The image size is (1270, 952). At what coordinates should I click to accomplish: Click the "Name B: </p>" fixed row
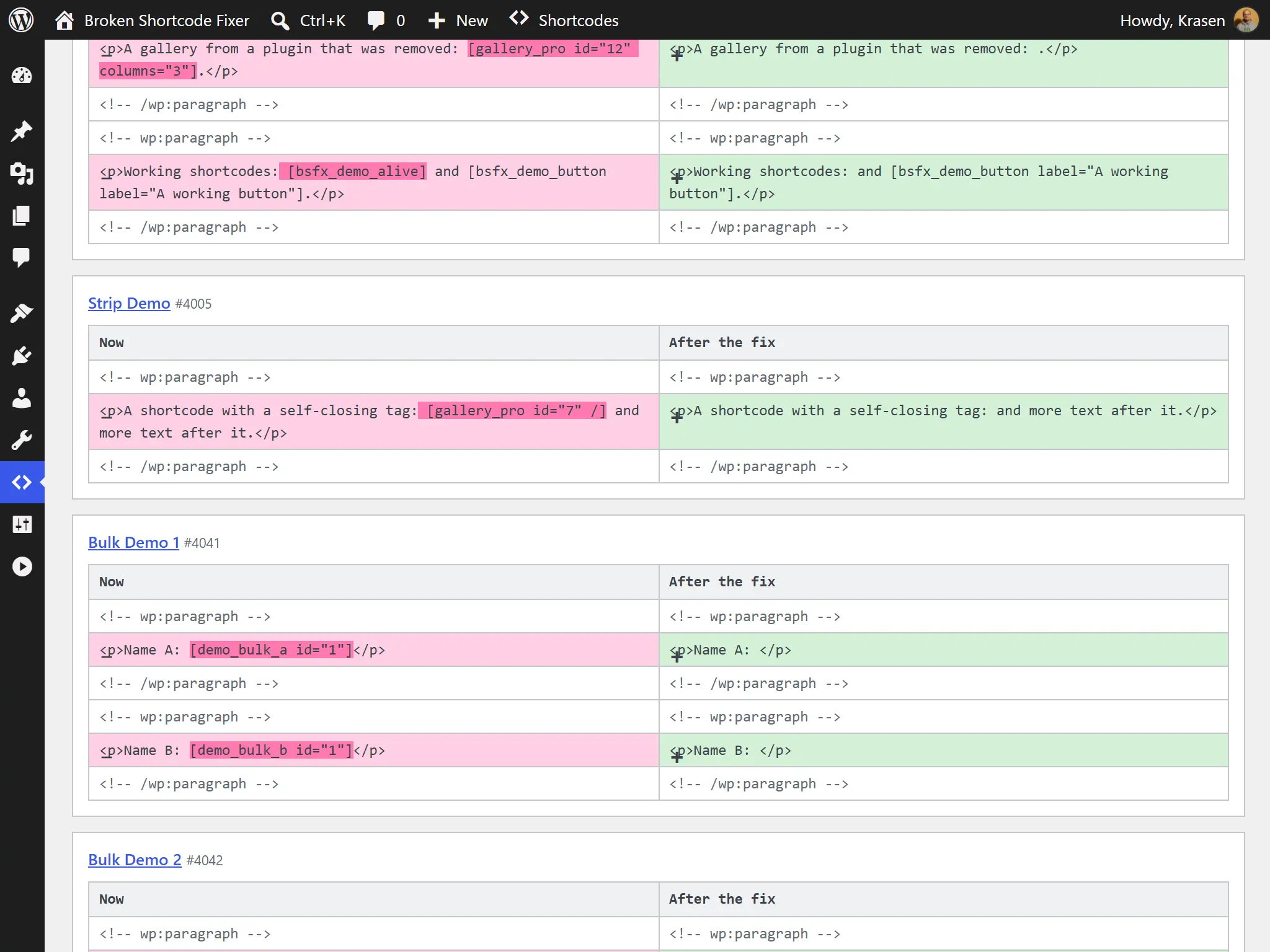click(943, 750)
